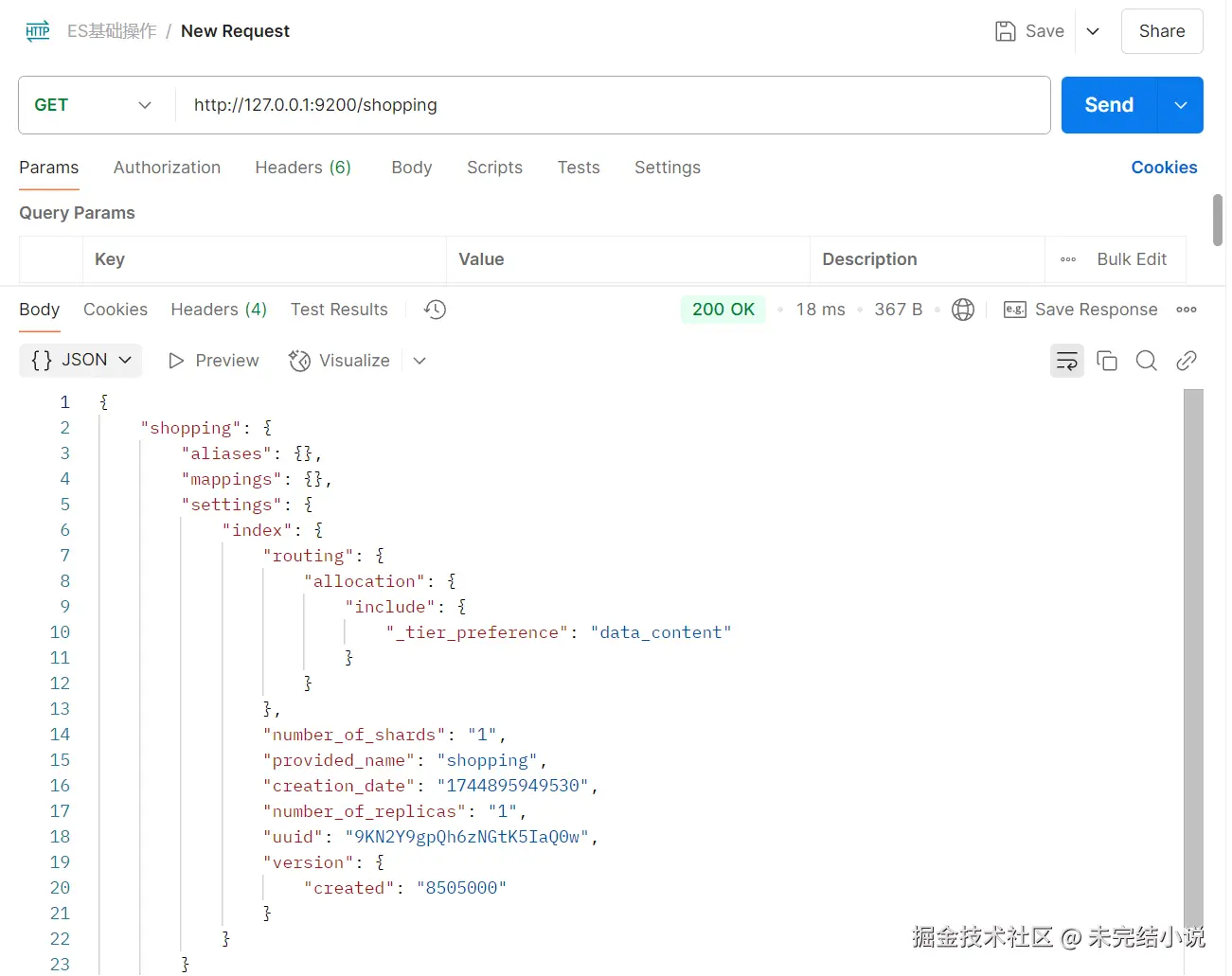Viewport: 1232px width, 976px height.
Task: Click the "number_of_replicas" key
Action: [x=365, y=811]
